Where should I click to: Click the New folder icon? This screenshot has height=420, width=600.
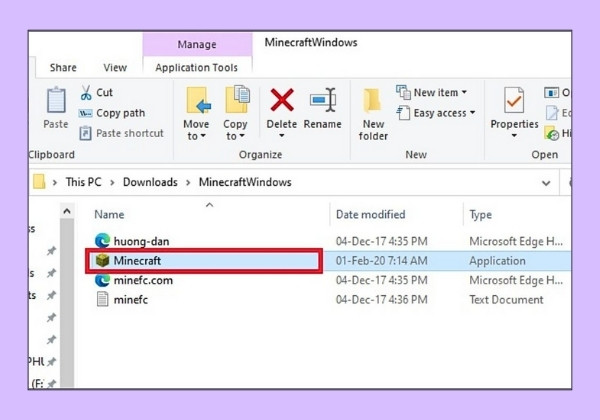[372, 101]
